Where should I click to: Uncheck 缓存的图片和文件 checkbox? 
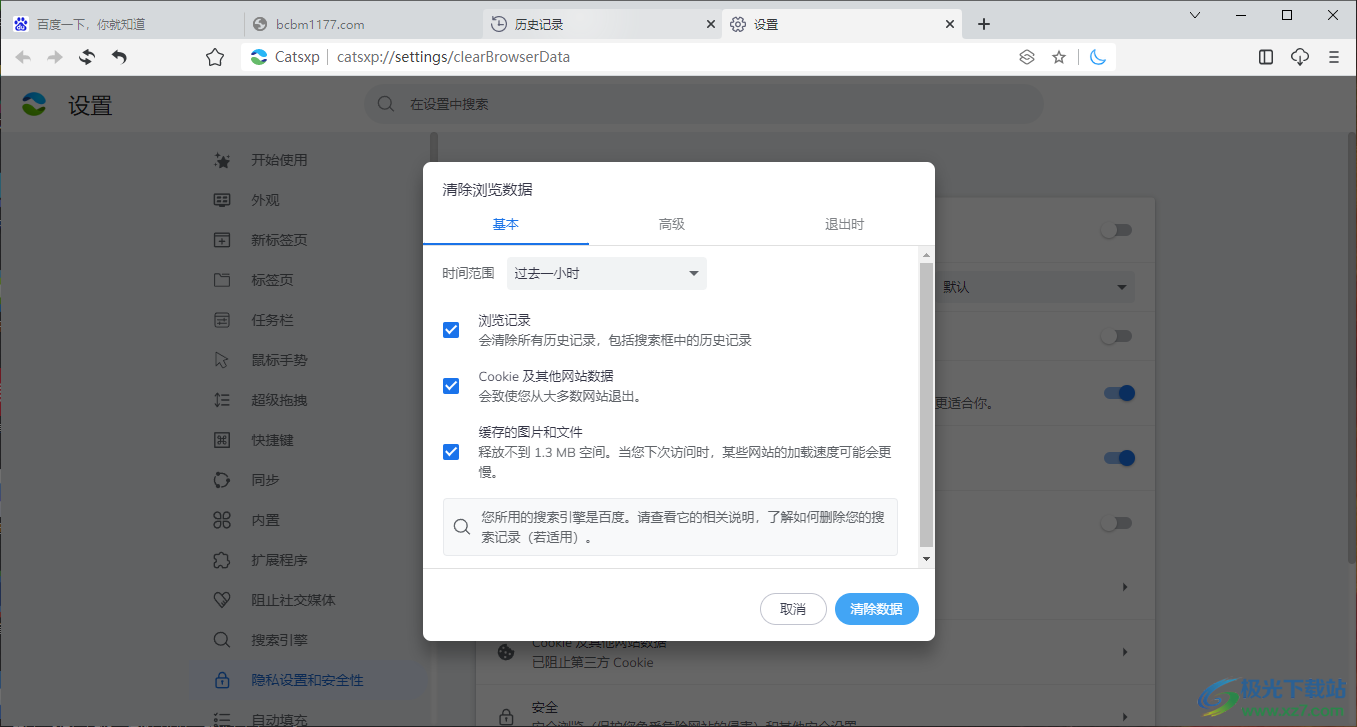(451, 452)
